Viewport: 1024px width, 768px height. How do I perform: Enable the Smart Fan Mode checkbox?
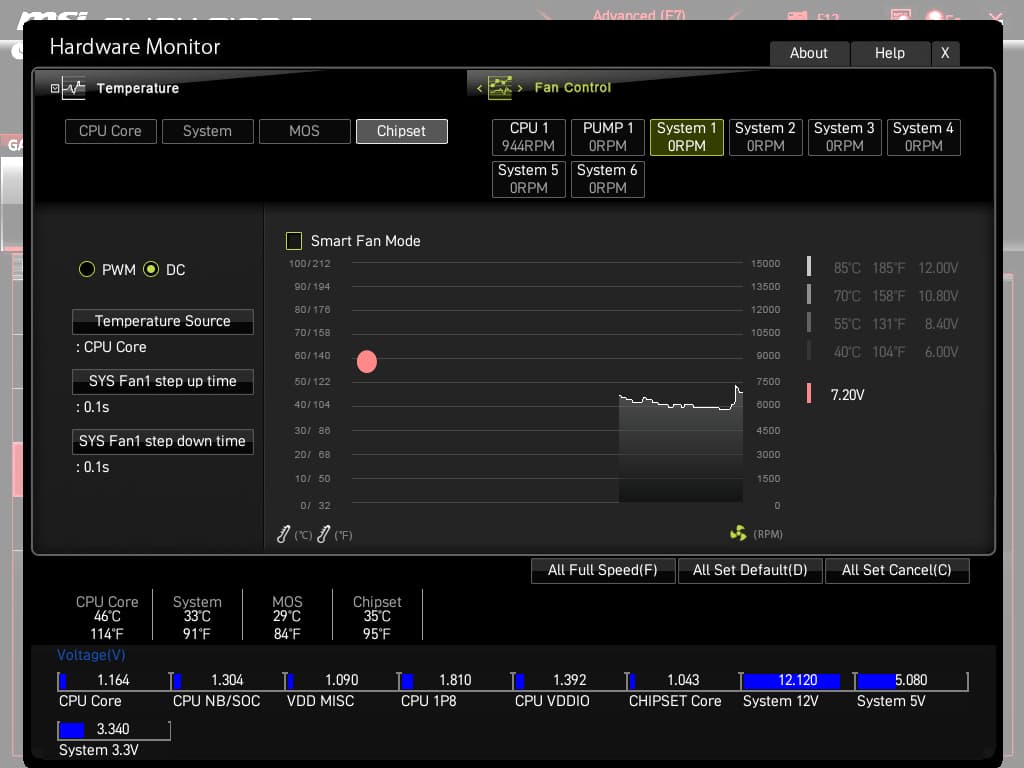click(x=294, y=241)
